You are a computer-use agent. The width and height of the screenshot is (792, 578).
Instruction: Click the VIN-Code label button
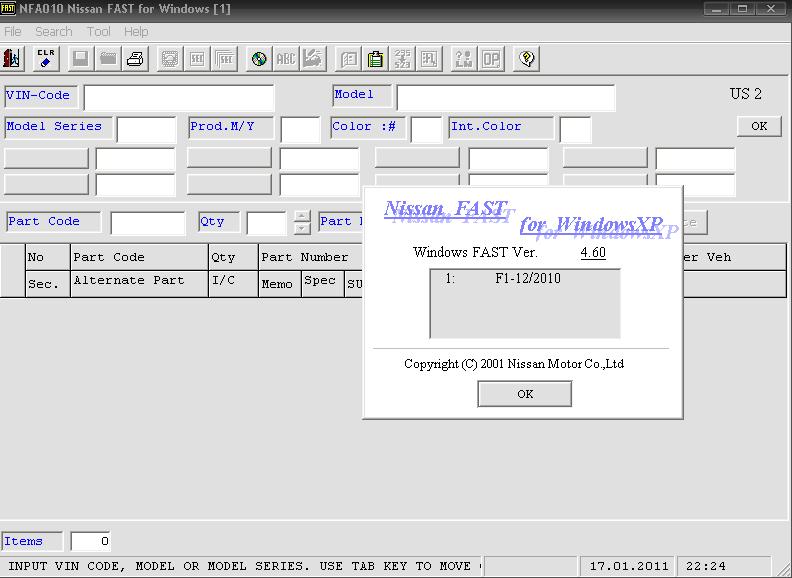coord(41,97)
